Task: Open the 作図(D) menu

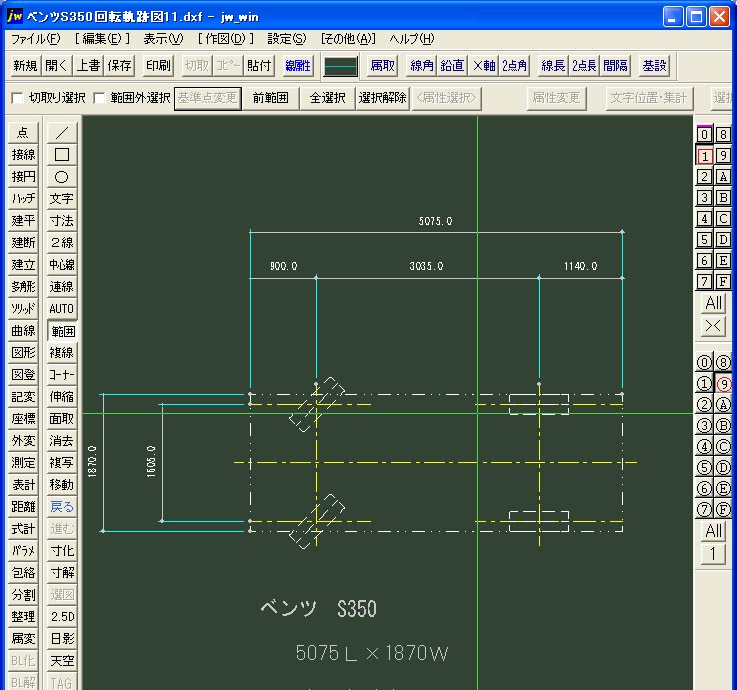Action: (226, 39)
